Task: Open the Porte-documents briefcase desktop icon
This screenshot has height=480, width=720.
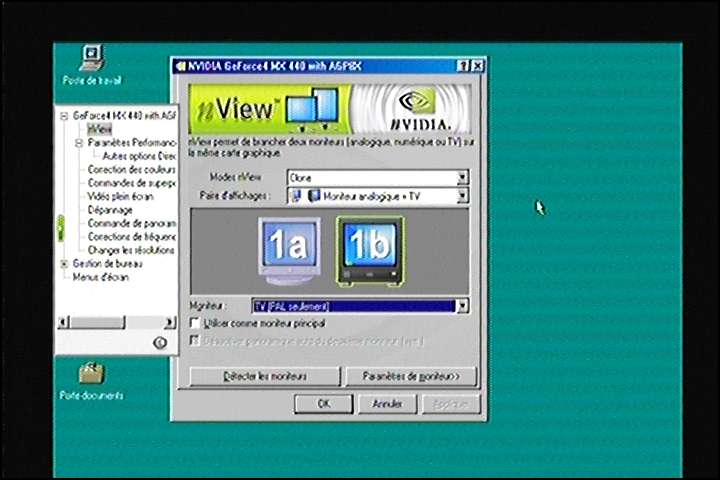Action: click(91, 380)
